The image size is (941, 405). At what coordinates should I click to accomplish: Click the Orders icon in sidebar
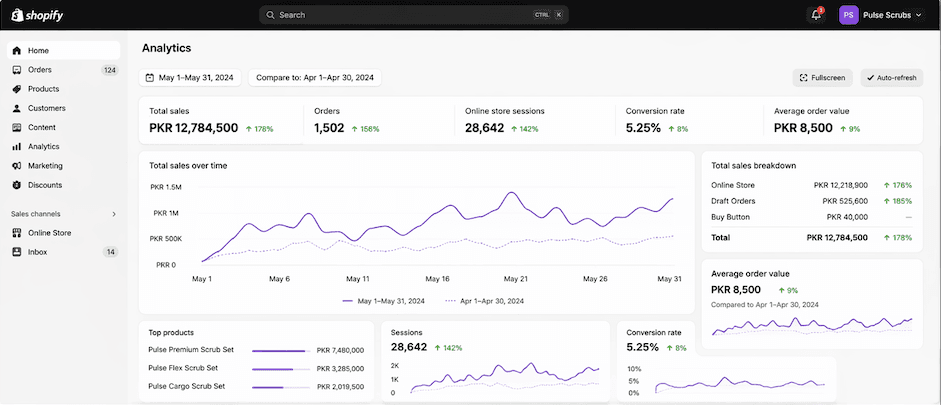(17, 70)
